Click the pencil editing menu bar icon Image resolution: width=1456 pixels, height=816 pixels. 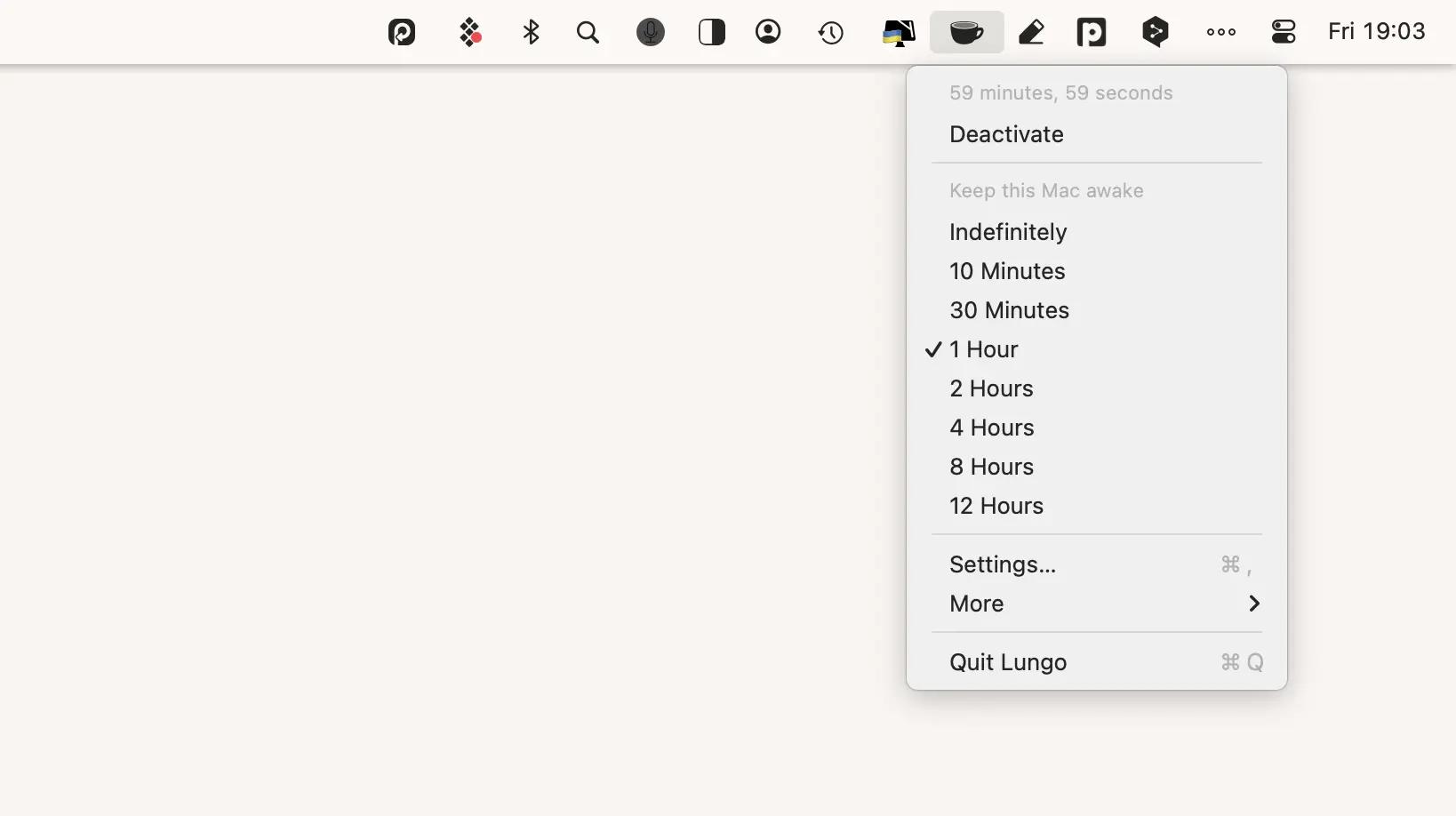(1031, 32)
